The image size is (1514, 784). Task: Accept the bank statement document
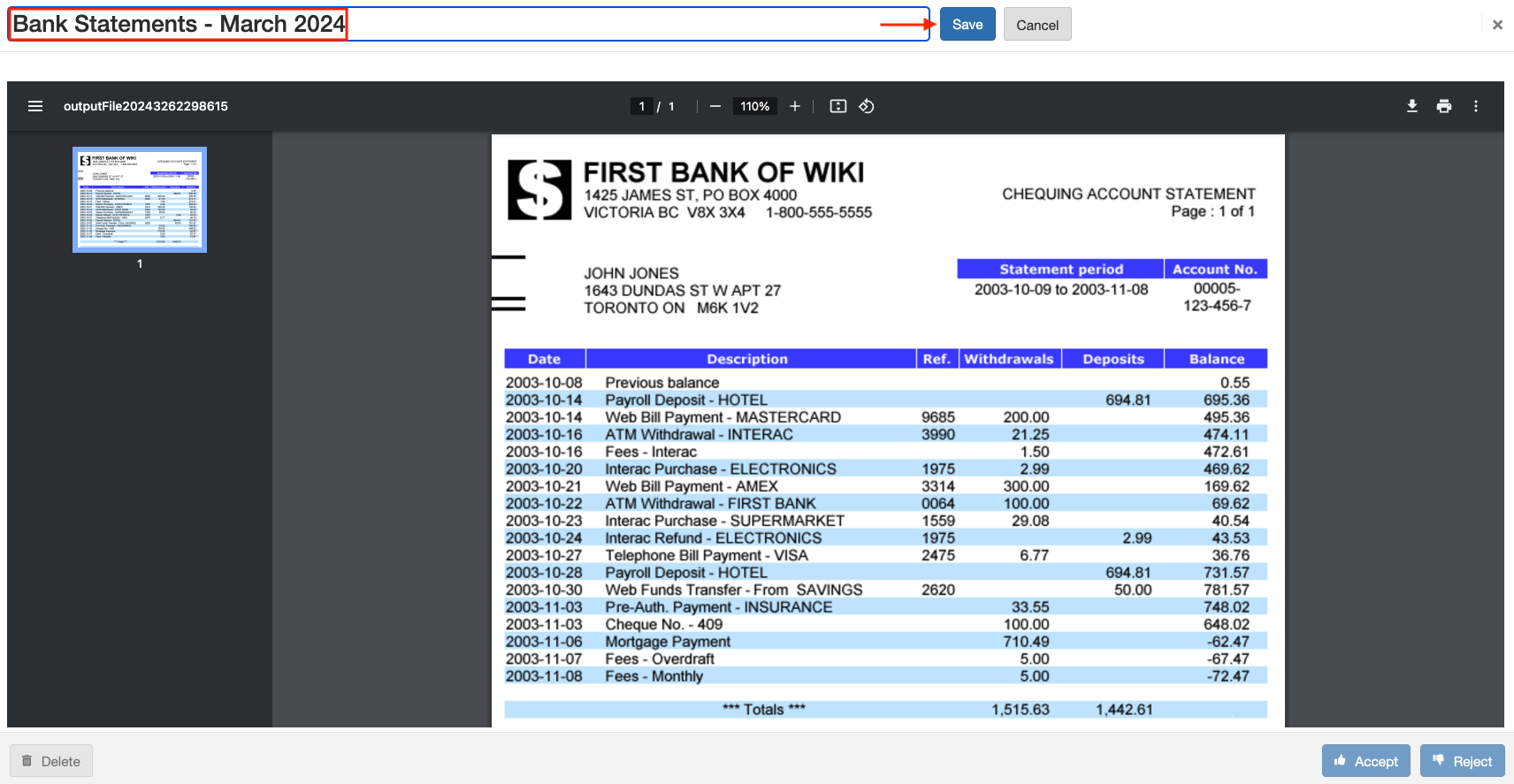pos(1366,761)
